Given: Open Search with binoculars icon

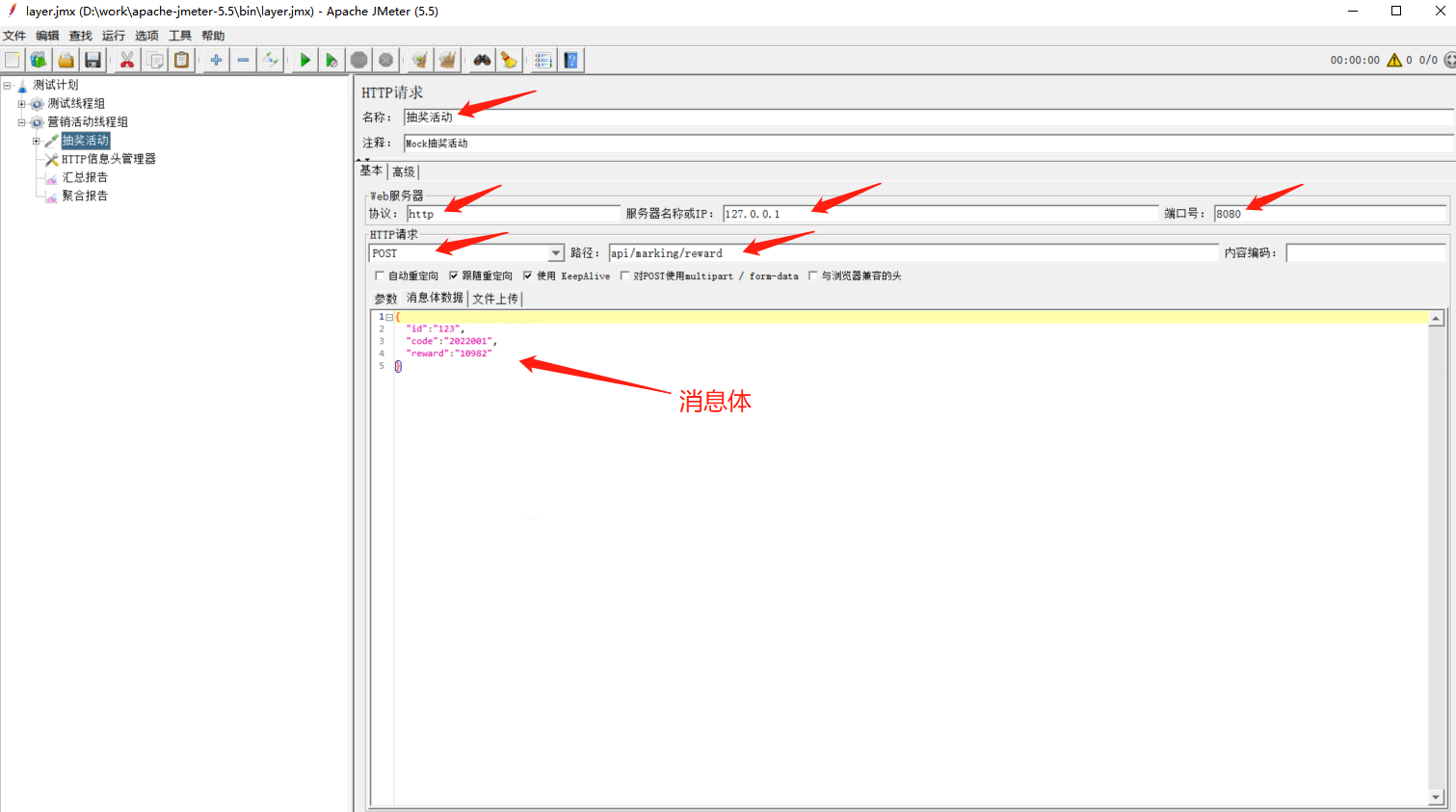Looking at the screenshot, I should pos(482,60).
